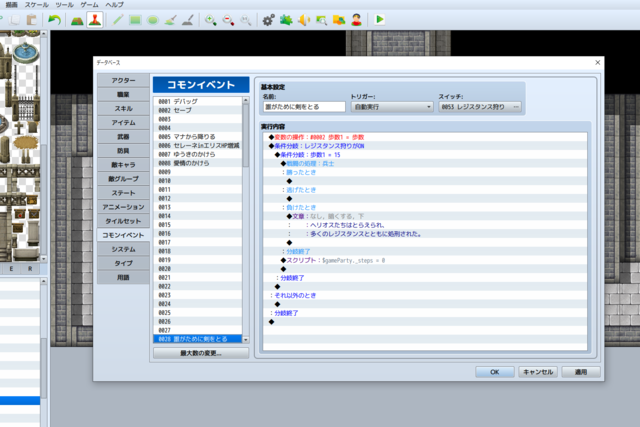Open the Resource Manager folder icon
The height and width of the screenshot is (427, 640).
pyautogui.click(x=339, y=20)
